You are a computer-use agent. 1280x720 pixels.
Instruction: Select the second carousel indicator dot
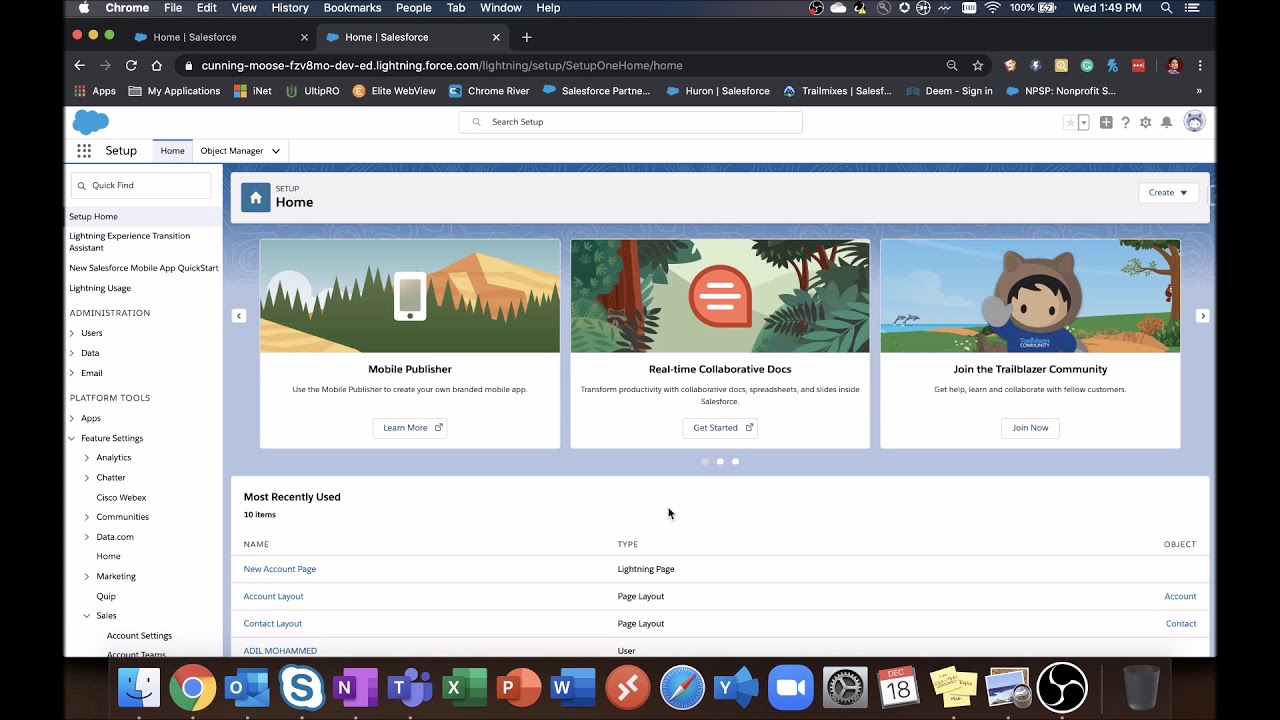click(720, 461)
